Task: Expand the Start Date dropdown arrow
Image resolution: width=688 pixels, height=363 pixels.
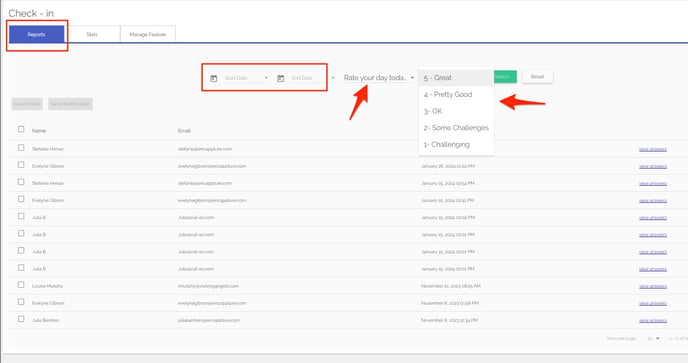Action: pos(266,78)
